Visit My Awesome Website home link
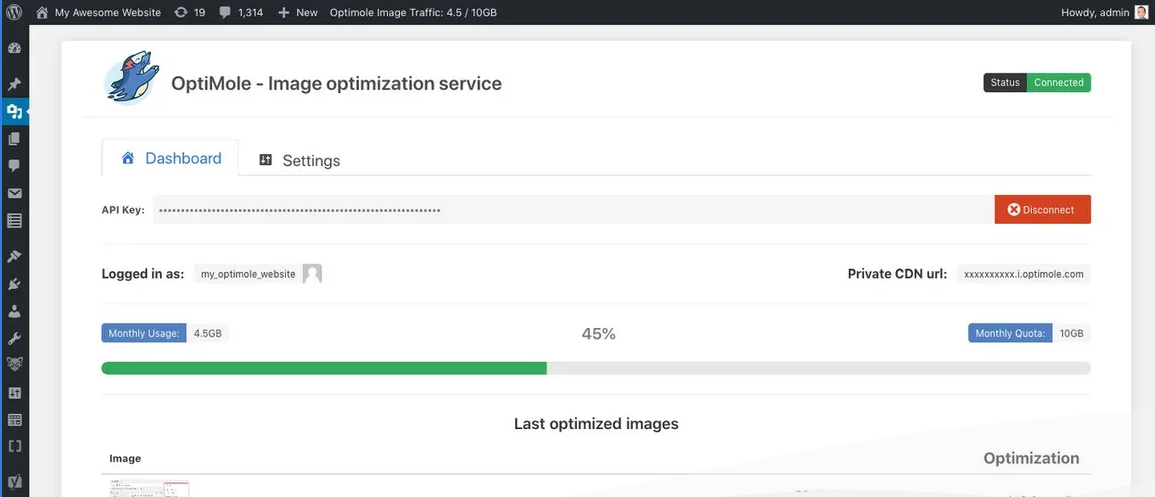1155x497 pixels. [x=98, y=13]
